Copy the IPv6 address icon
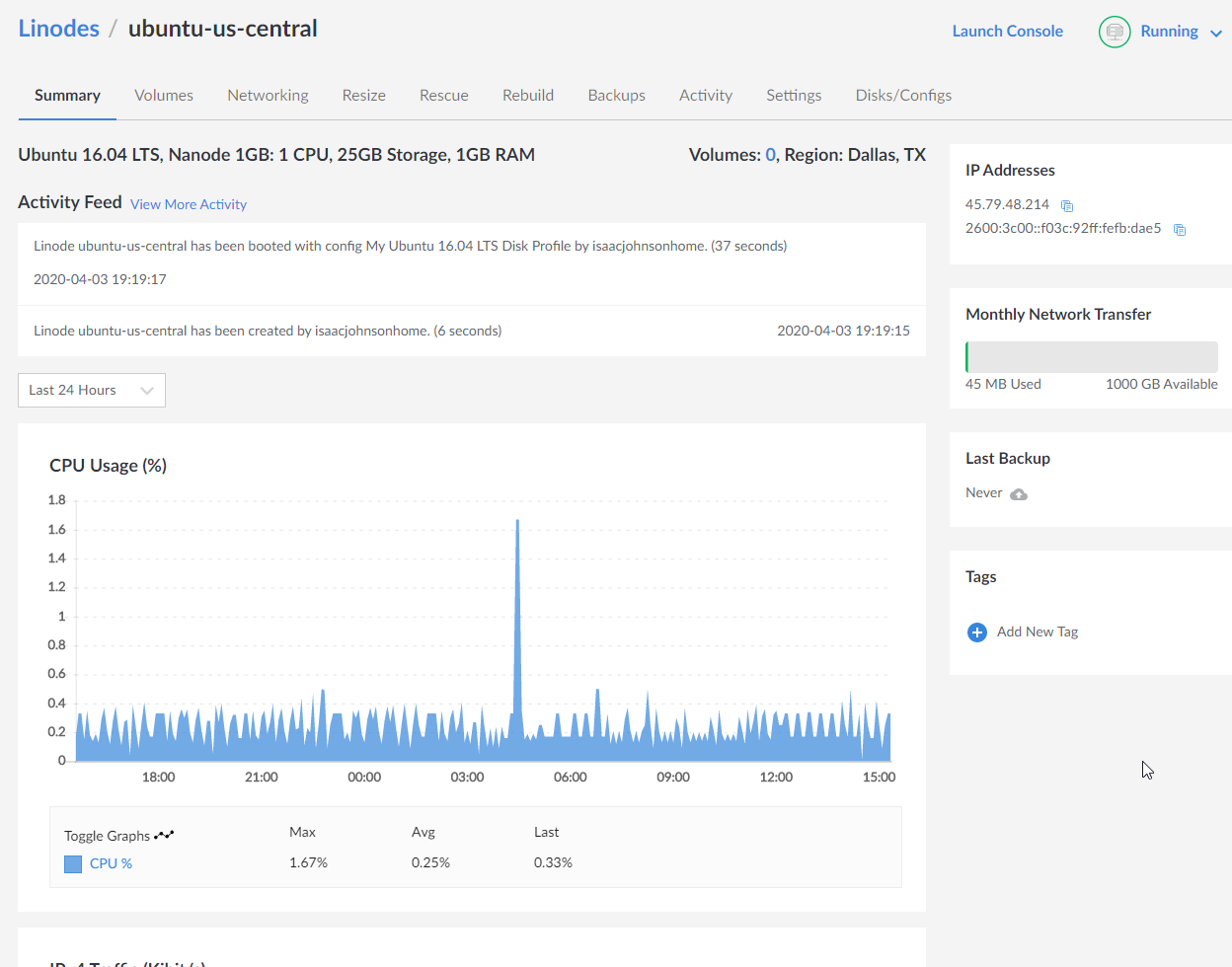 (1180, 230)
